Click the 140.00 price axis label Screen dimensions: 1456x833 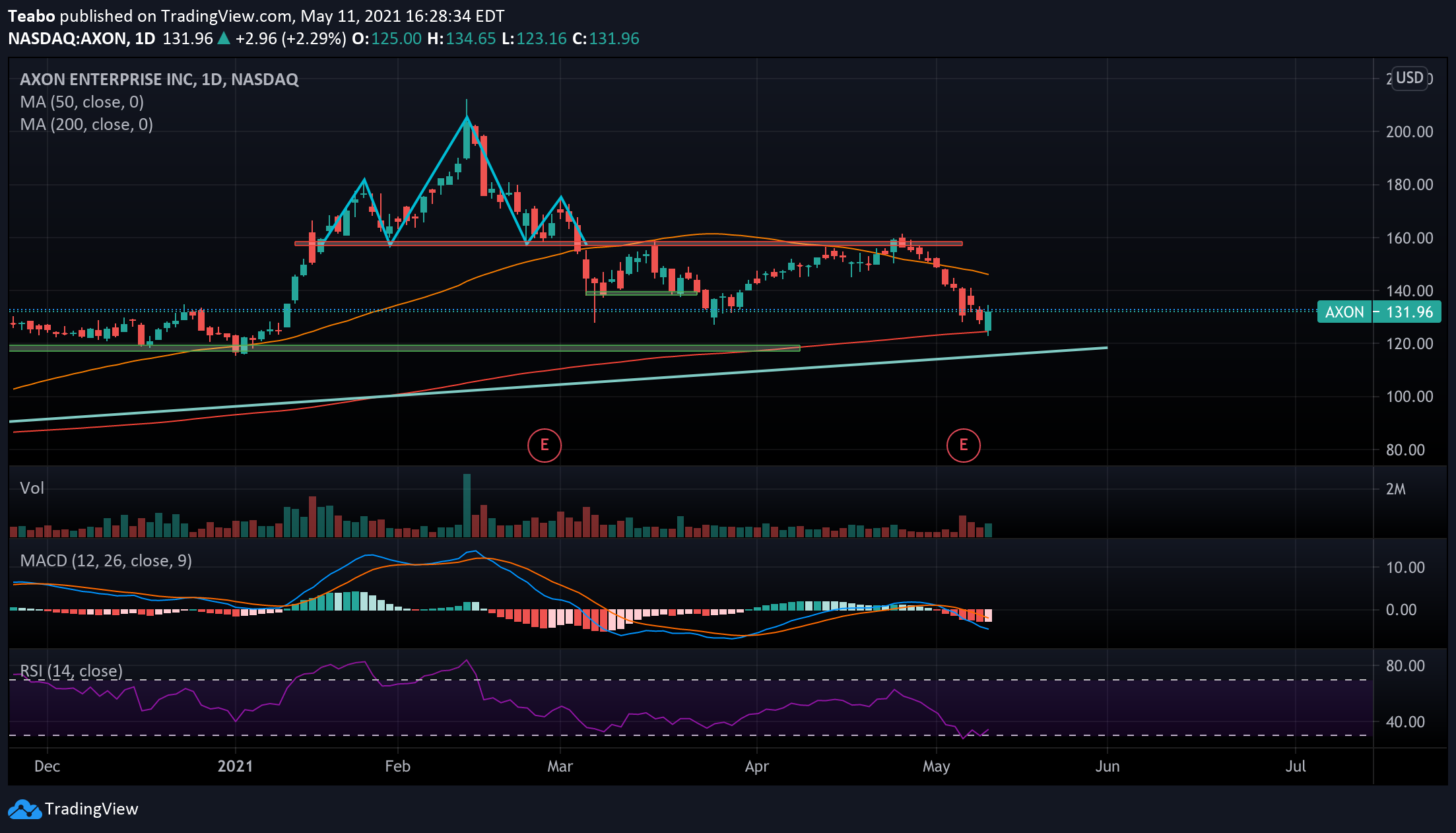(1410, 291)
